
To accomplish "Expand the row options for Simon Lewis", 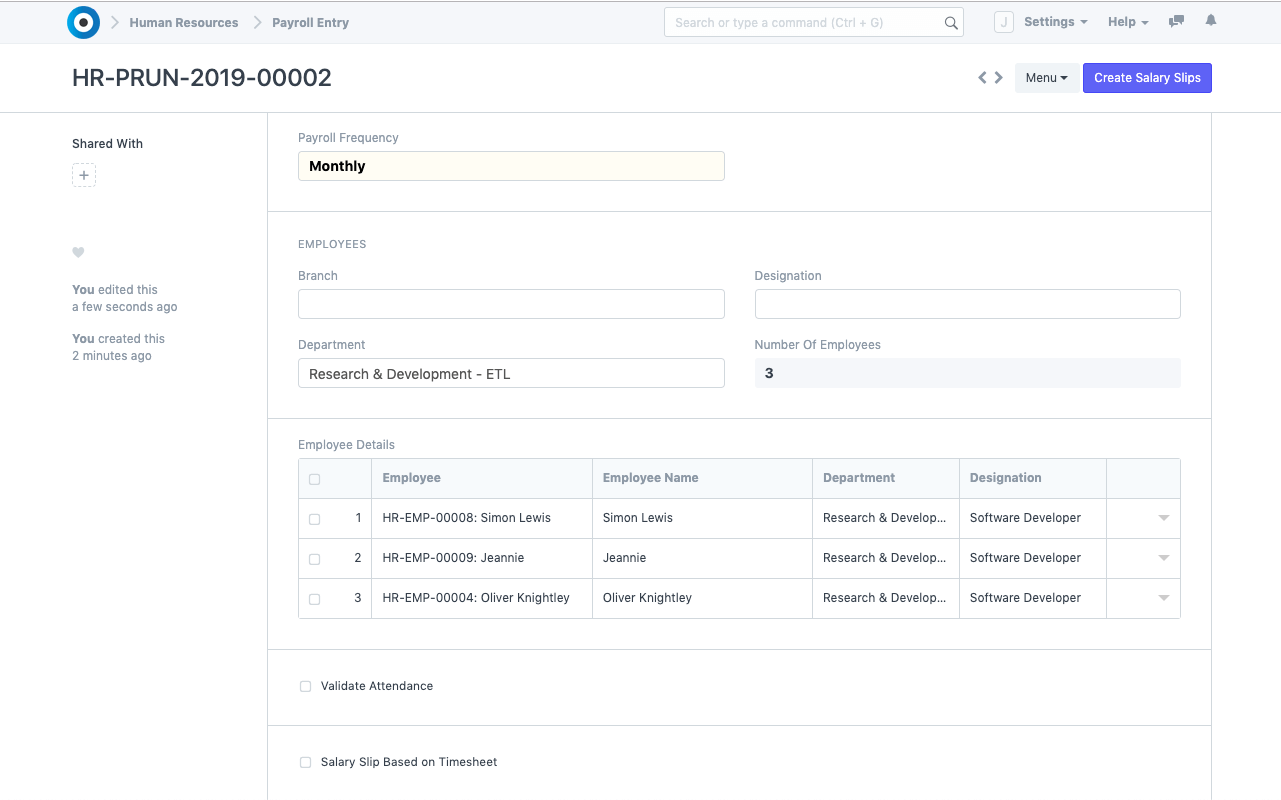I will click(x=1162, y=518).
